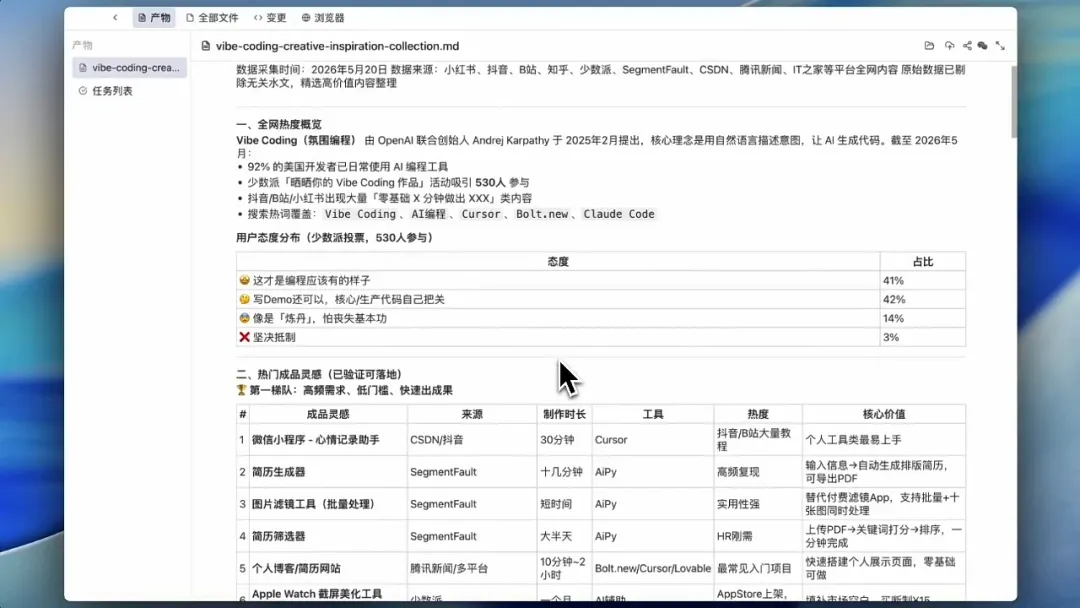Image resolution: width=1080 pixels, height=608 pixels.
Task: Click the 实用性强 cell
Action: click(758, 504)
